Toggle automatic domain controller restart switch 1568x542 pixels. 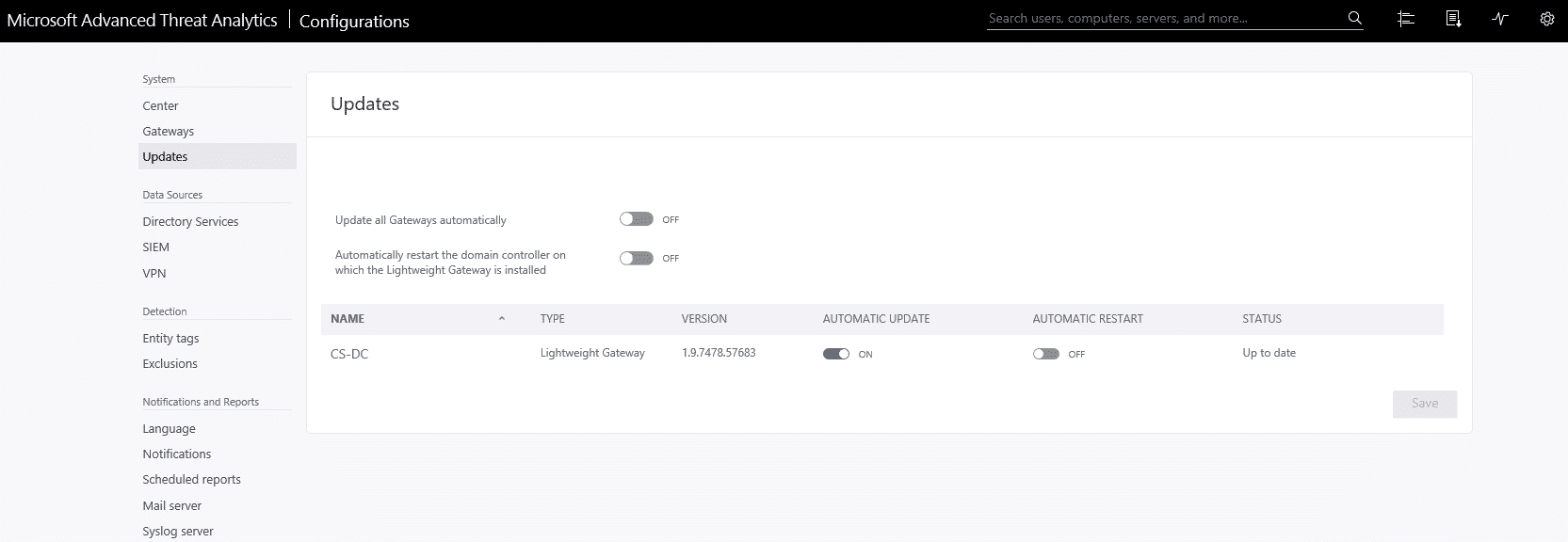point(636,258)
